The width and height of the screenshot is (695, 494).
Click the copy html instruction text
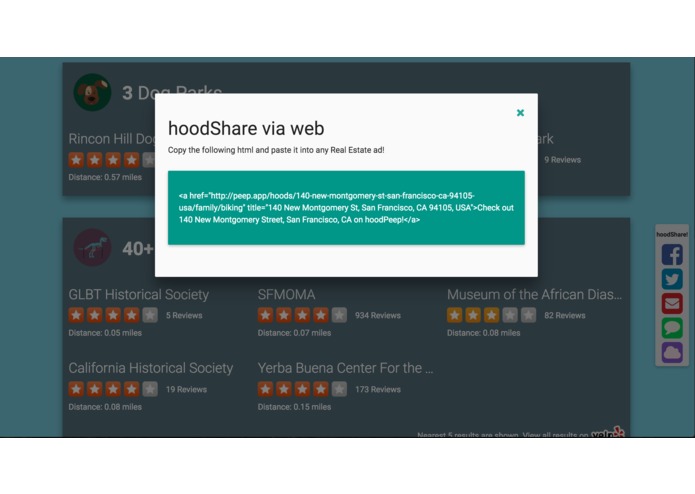point(276,150)
